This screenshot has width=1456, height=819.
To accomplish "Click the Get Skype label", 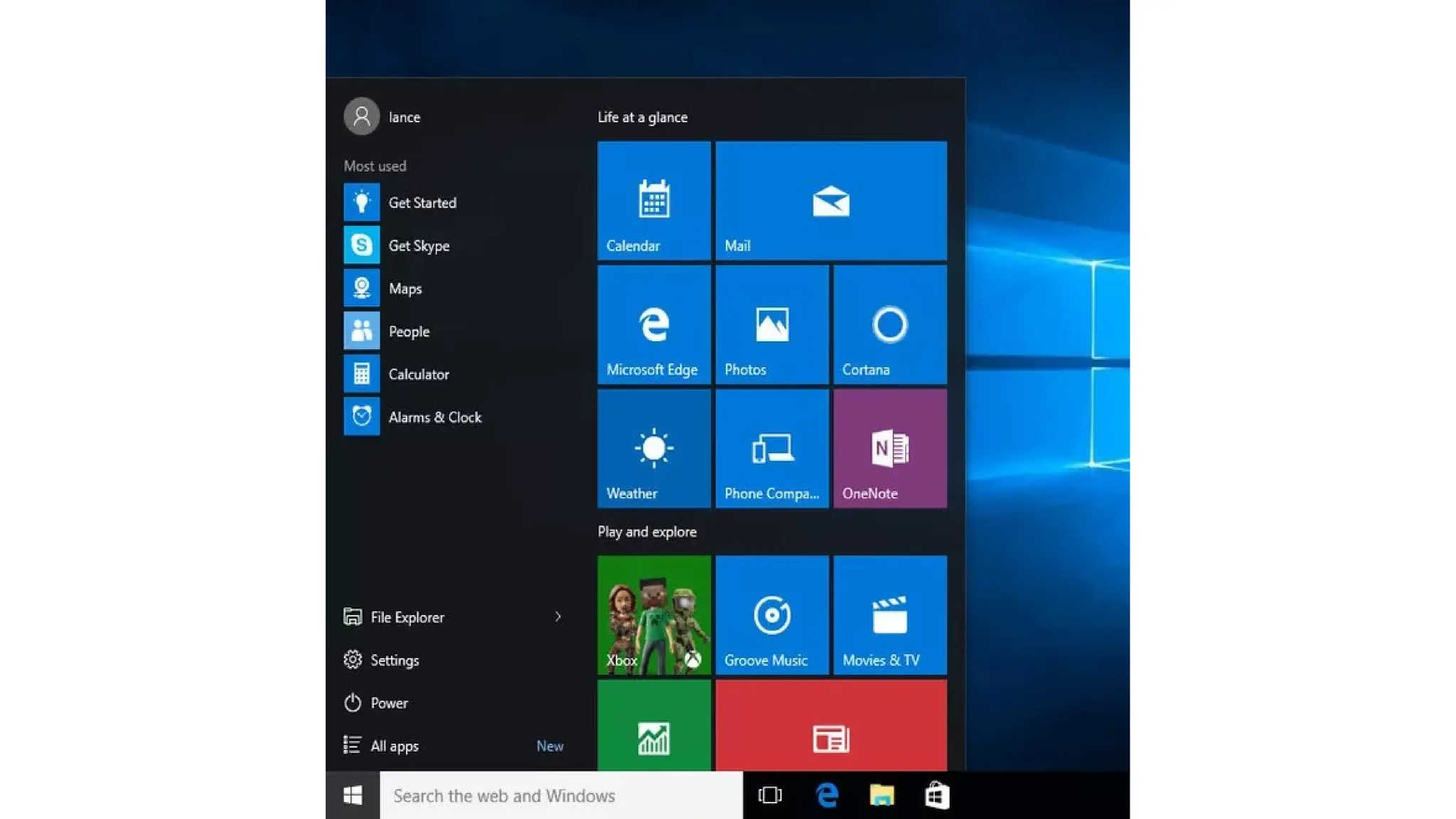I will click(419, 246).
